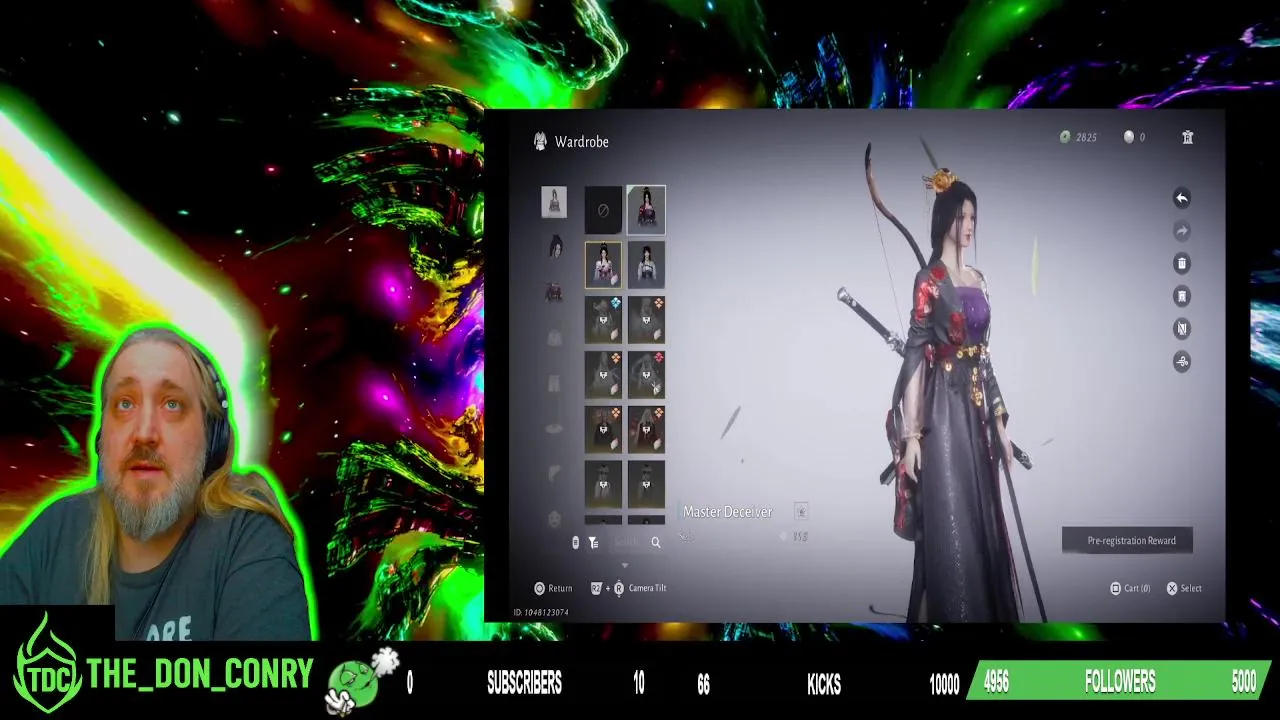Select the locked outfit with blue gem badge
Screen dimensions: 1280x720
pyautogui.click(x=603, y=320)
